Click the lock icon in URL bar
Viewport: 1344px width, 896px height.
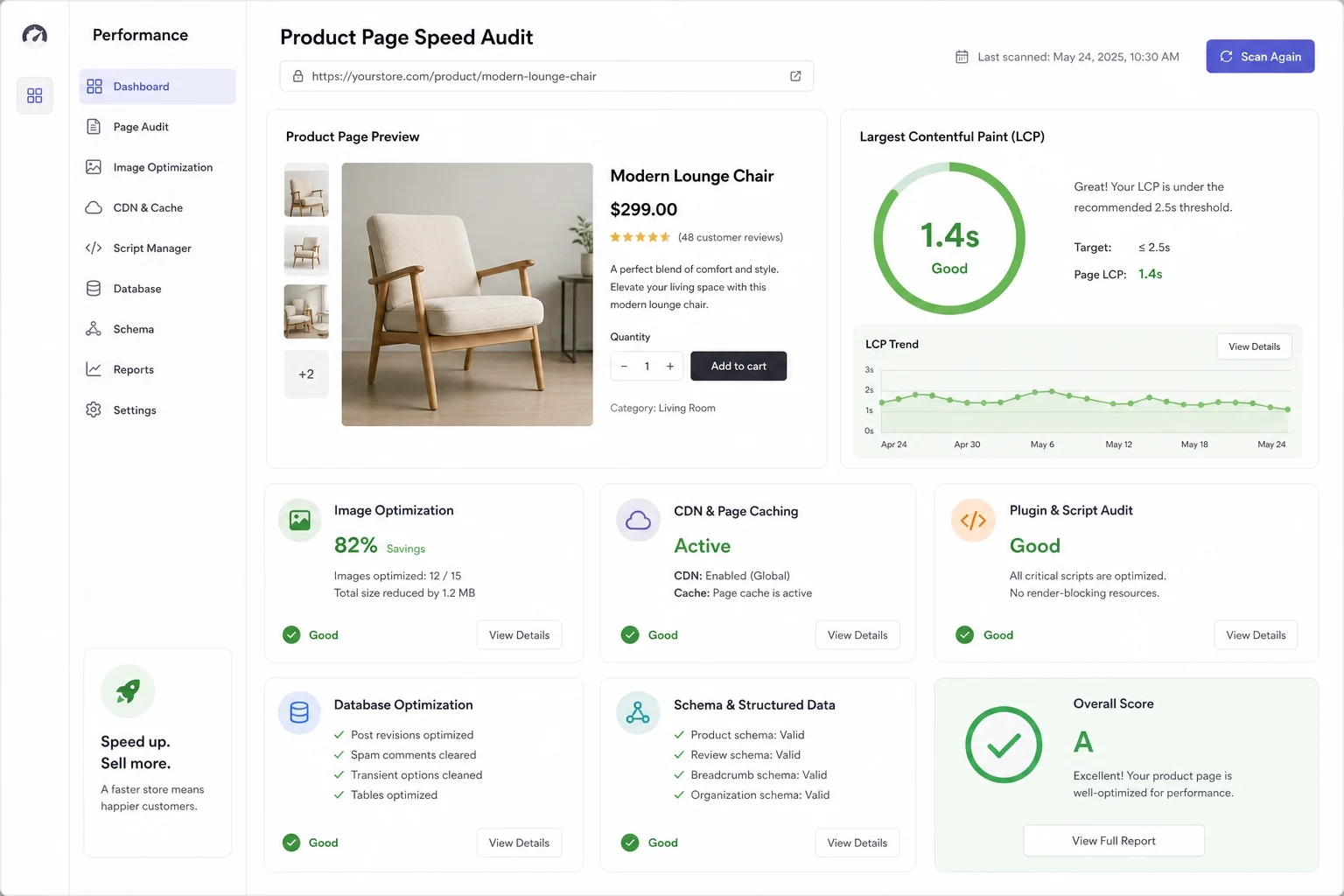coord(297,76)
